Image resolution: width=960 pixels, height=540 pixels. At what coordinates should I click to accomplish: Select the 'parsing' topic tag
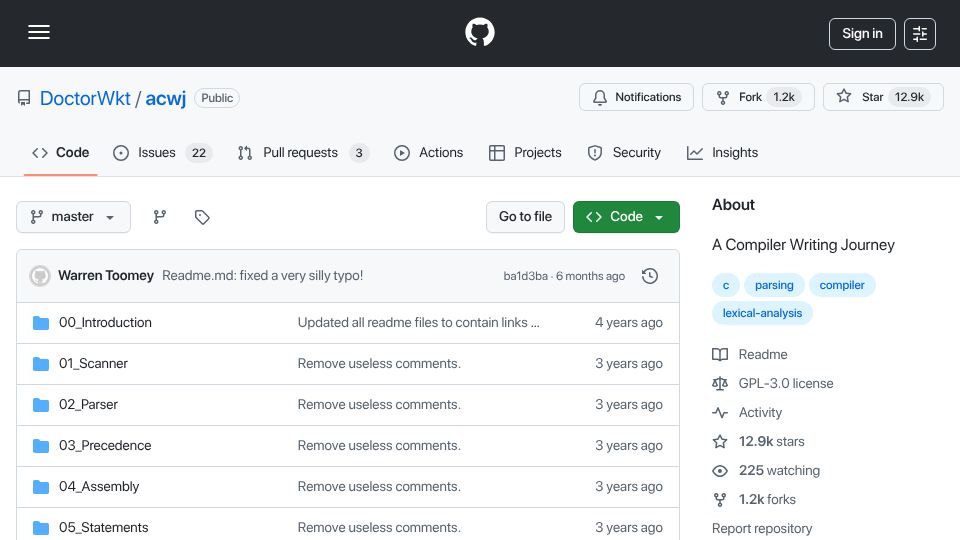click(774, 285)
